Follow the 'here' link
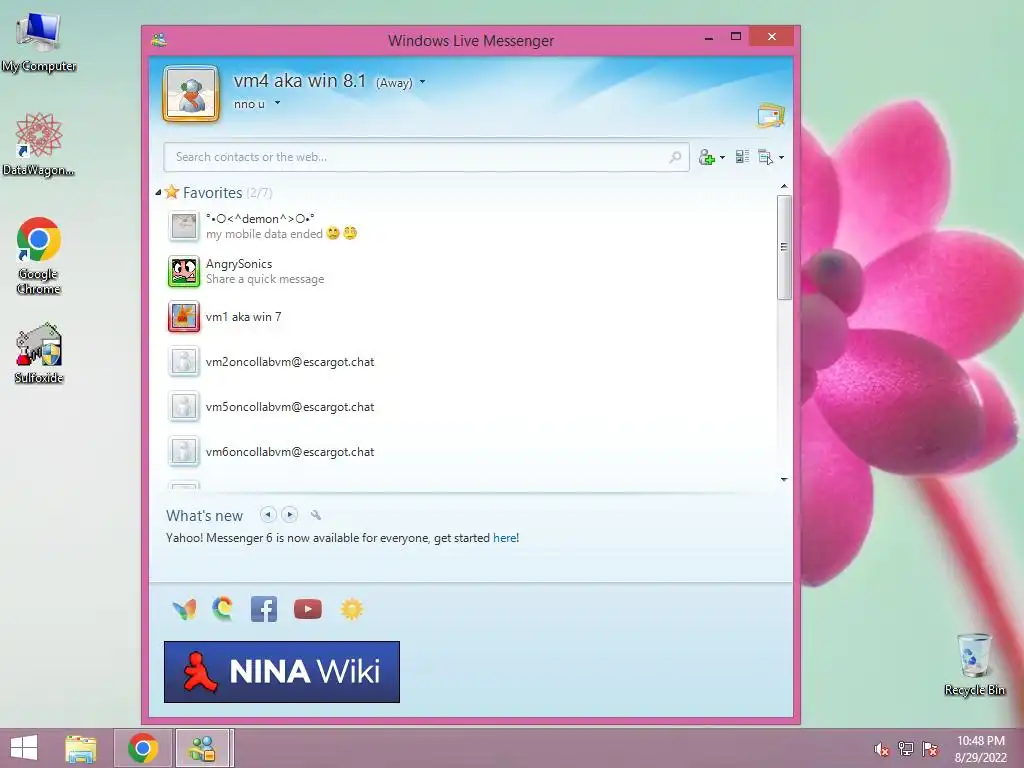The height and width of the screenshot is (768, 1024). (x=505, y=538)
